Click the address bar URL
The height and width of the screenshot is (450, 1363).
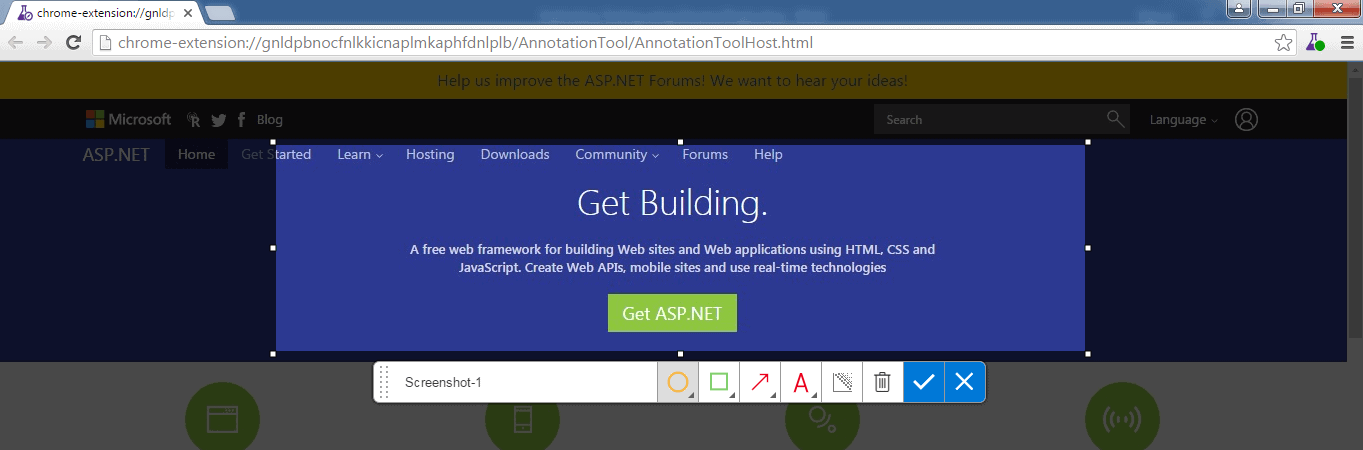(465, 42)
